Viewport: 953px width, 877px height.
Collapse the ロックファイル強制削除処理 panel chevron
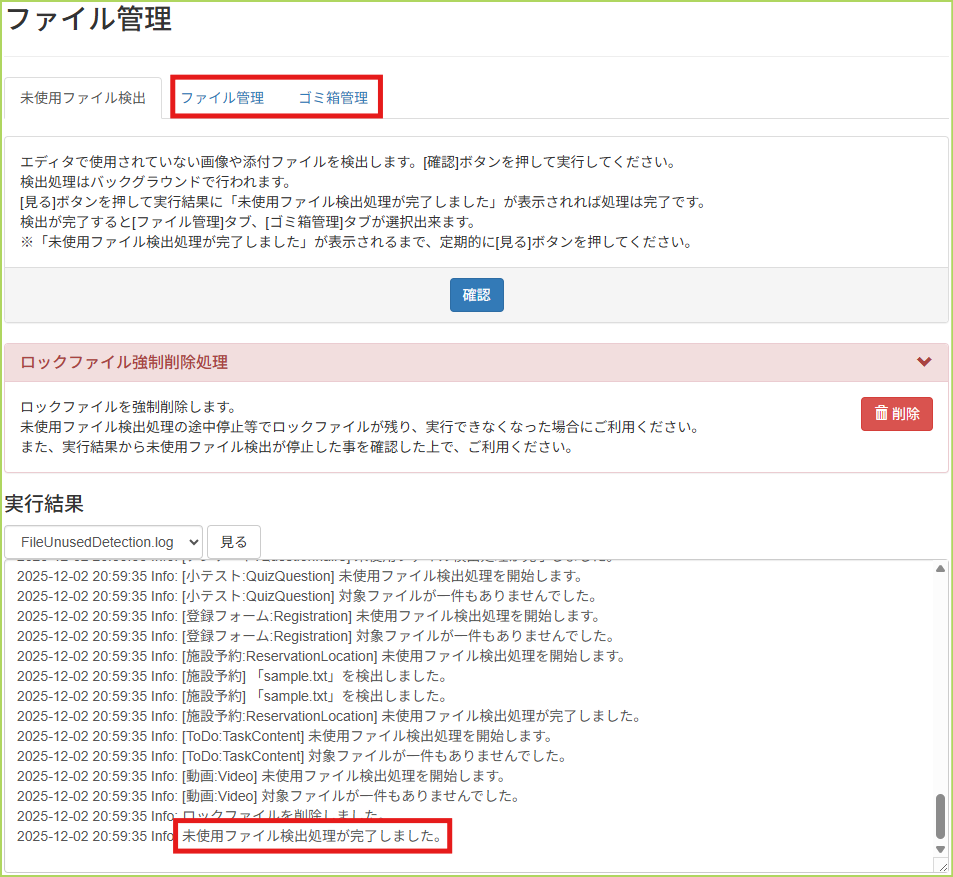click(x=924, y=362)
